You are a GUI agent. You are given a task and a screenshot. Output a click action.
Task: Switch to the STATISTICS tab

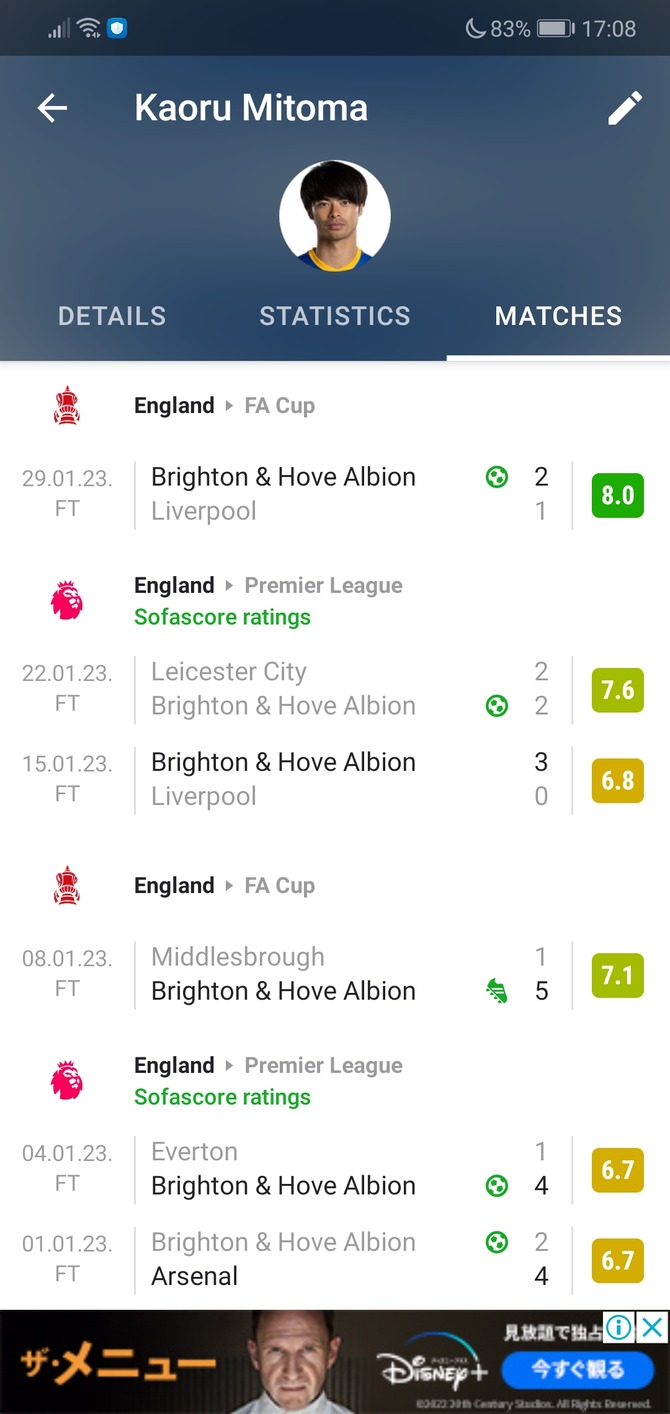coord(335,316)
